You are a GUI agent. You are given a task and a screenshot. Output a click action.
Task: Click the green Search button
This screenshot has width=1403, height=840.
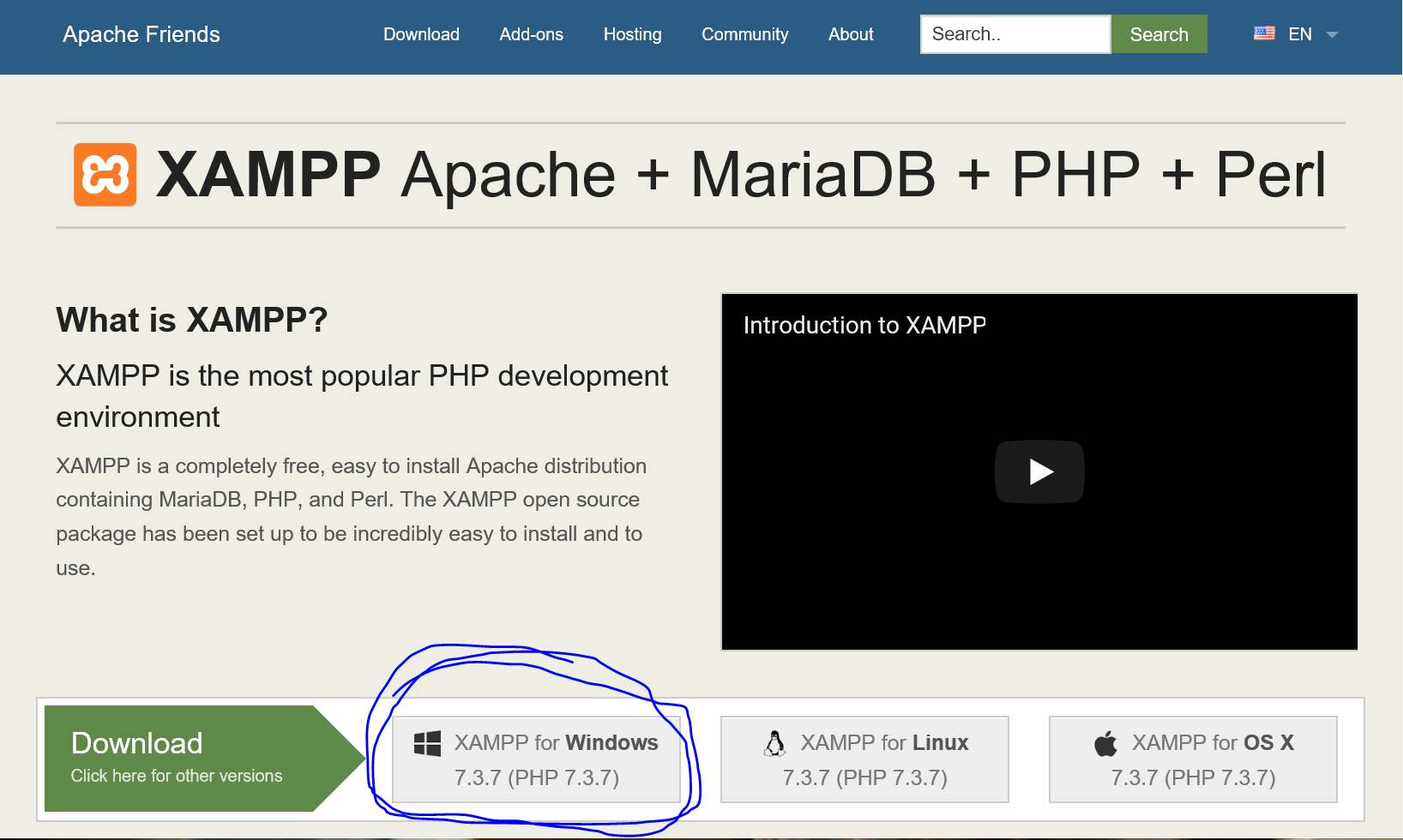pos(1159,34)
